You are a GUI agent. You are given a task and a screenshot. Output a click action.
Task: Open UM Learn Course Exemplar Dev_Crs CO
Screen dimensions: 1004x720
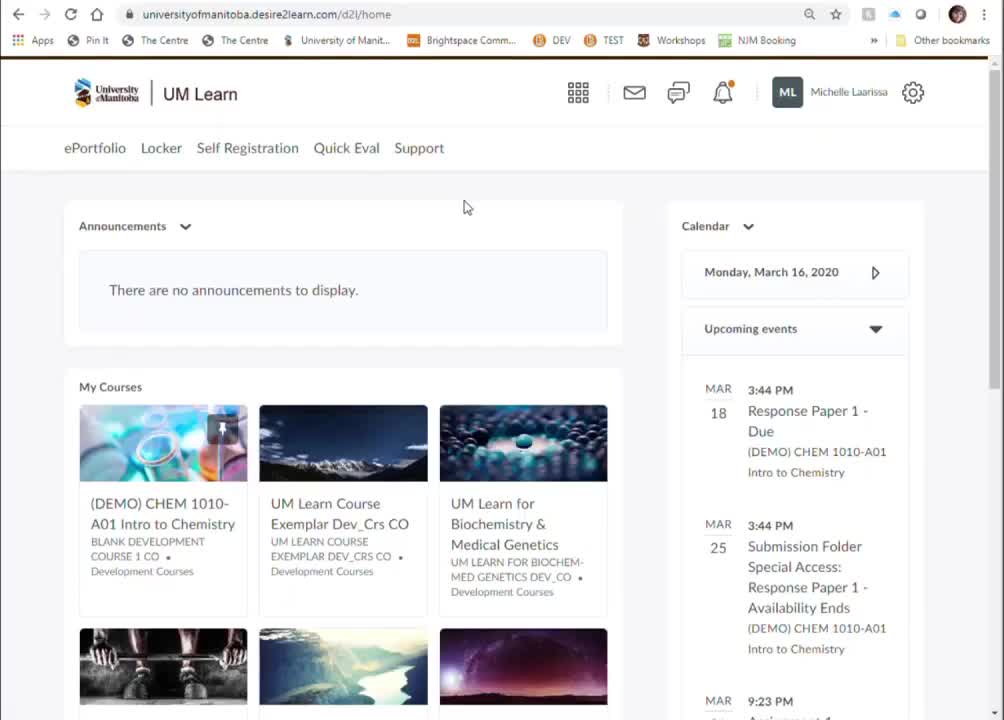(x=339, y=514)
